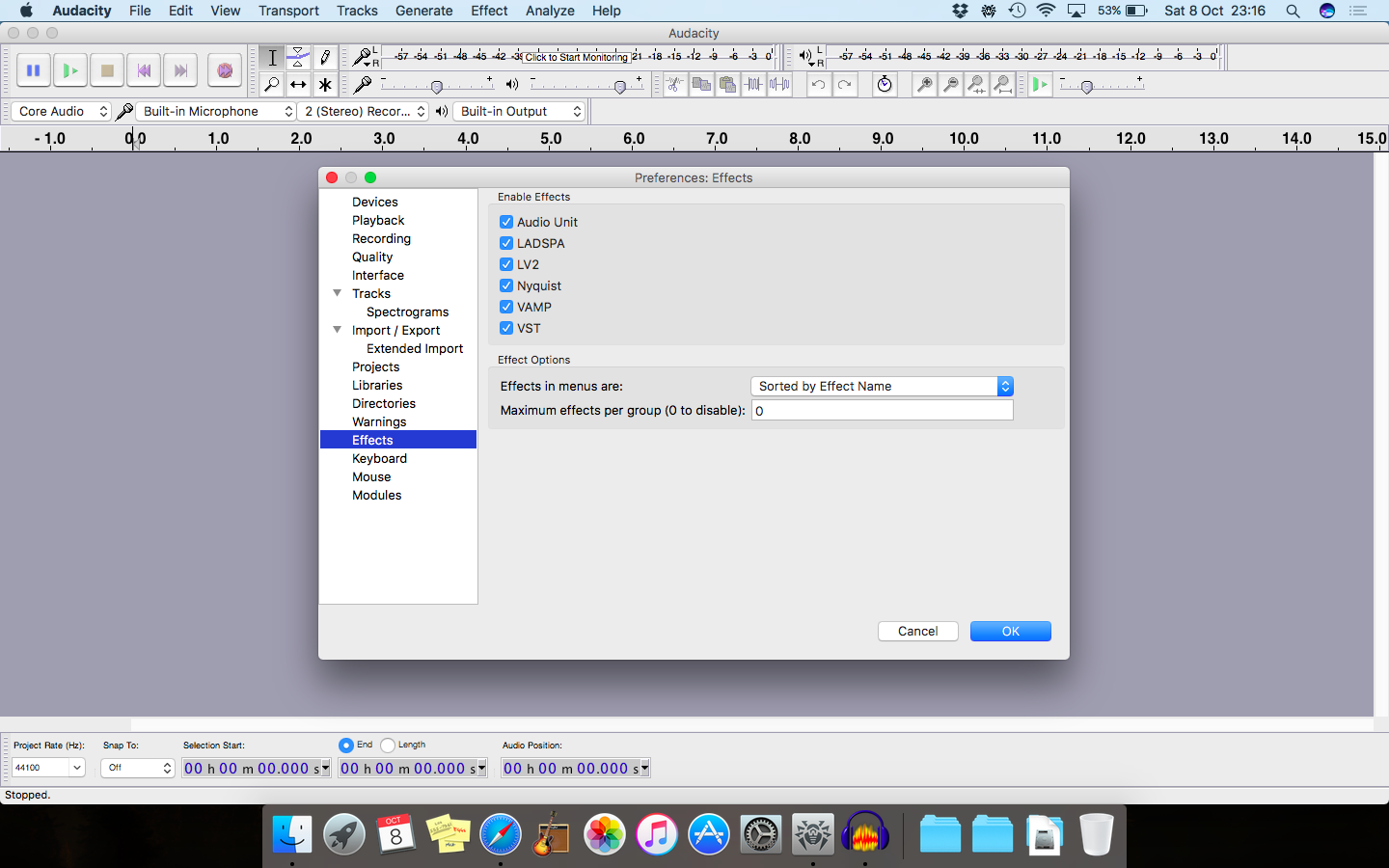Screen dimensions: 1389x868
Task: Open the 2 (Stereo) recording channels dropdown
Action: point(364,111)
